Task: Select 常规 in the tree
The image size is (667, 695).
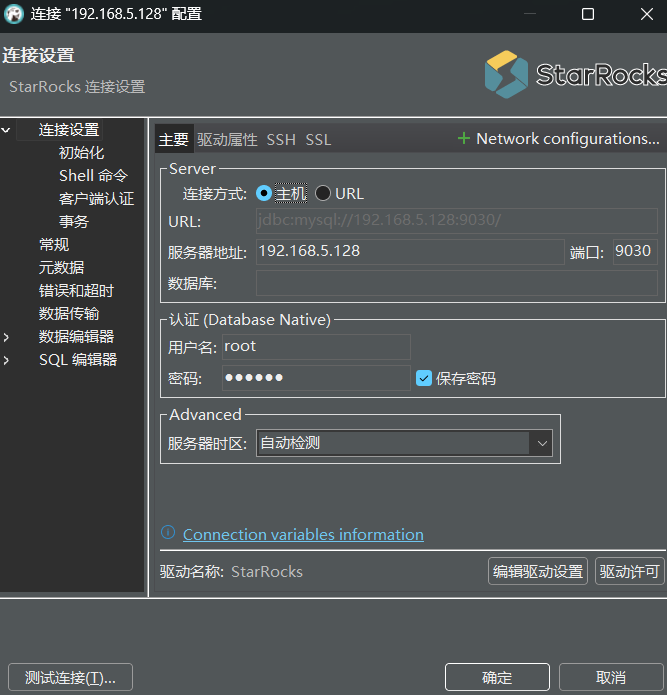Action: point(54,245)
